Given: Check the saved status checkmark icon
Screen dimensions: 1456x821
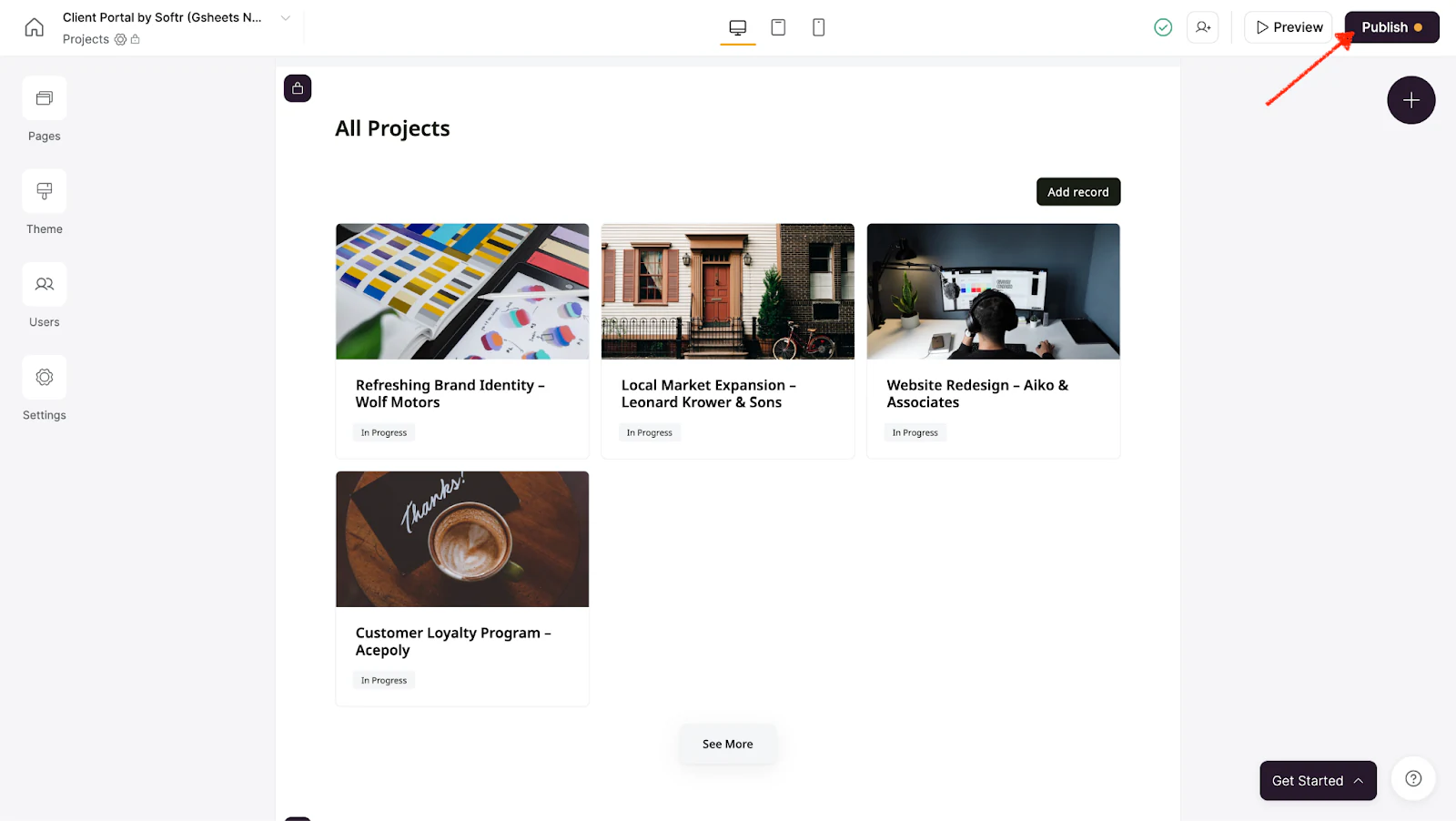Looking at the screenshot, I should tap(1163, 27).
